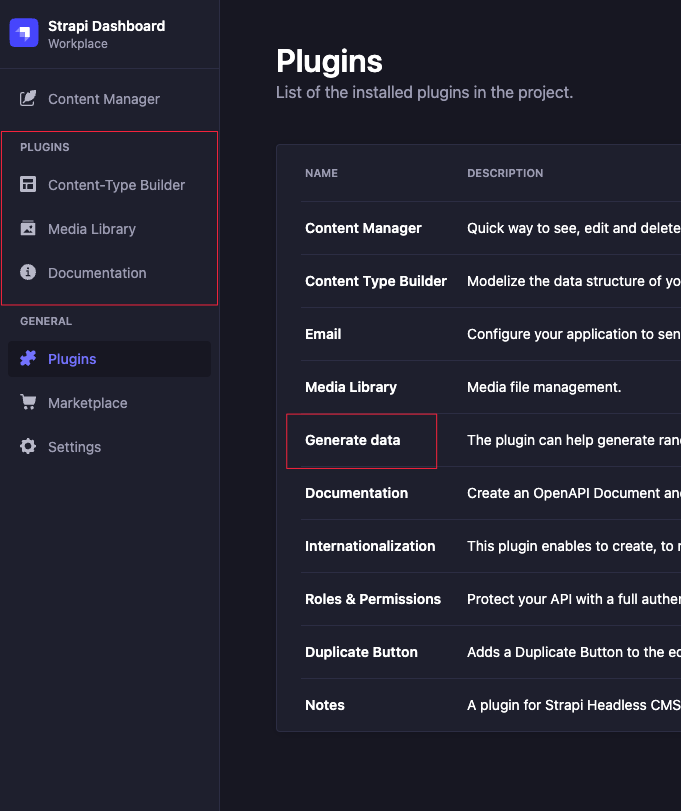Click the Strapi logo icon
681x811 pixels.
[24, 33]
